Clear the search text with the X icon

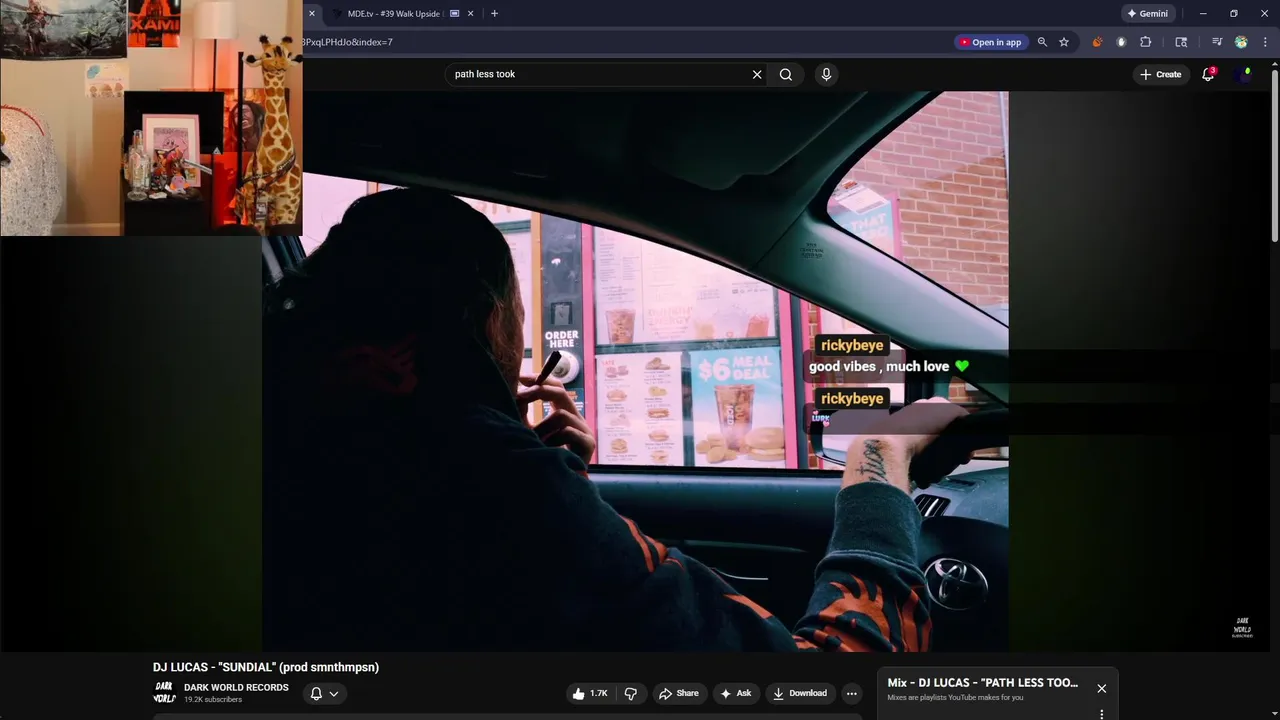click(757, 74)
